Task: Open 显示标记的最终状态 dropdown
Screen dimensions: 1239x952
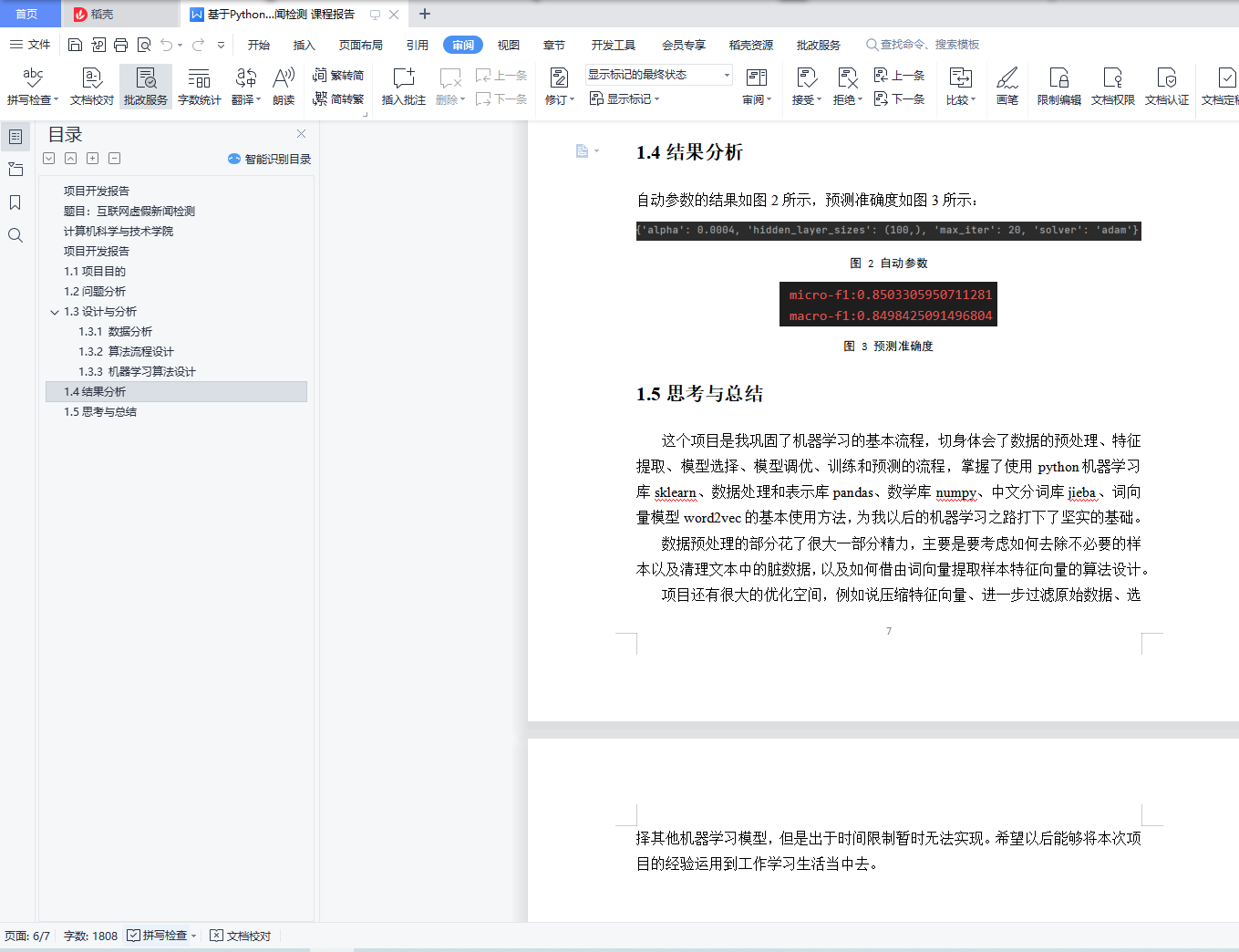Action: click(x=659, y=75)
